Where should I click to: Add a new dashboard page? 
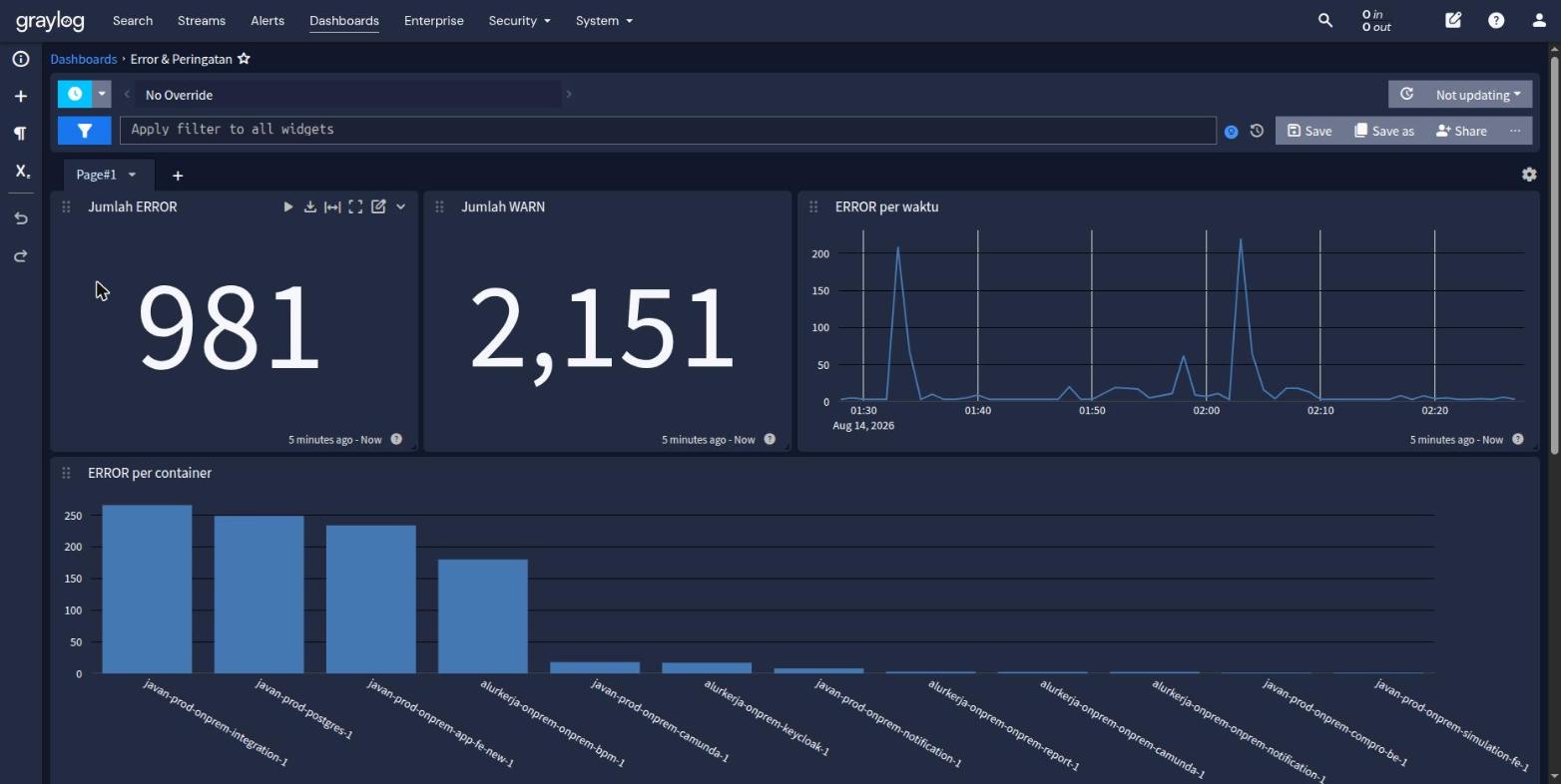tap(178, 176)
